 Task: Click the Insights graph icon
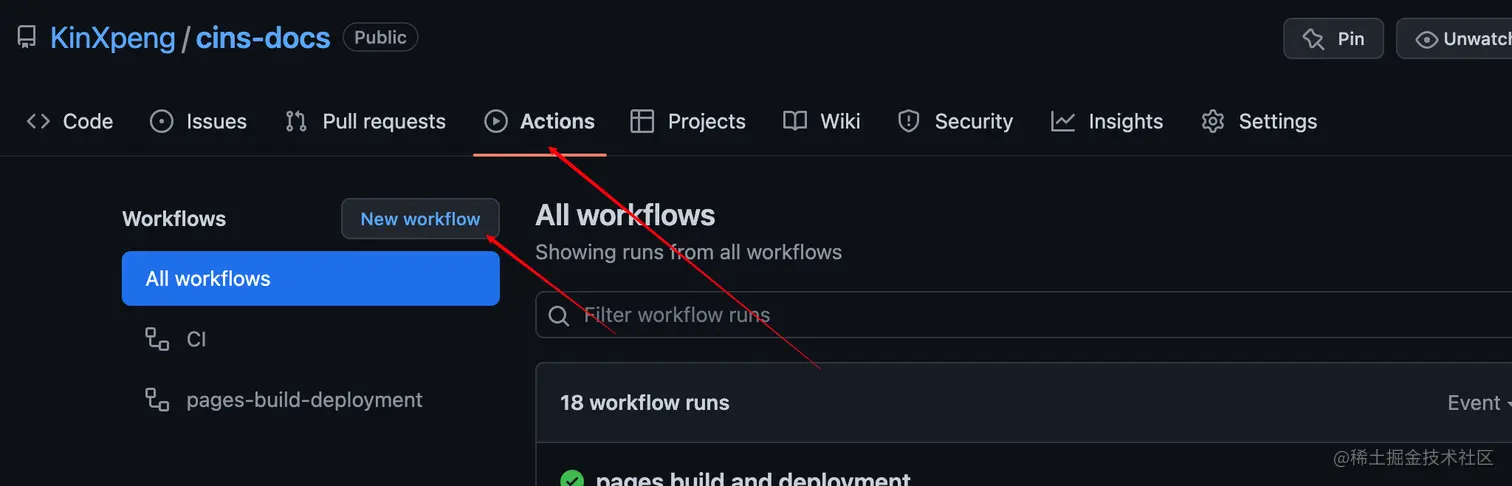click(1063, 121)
